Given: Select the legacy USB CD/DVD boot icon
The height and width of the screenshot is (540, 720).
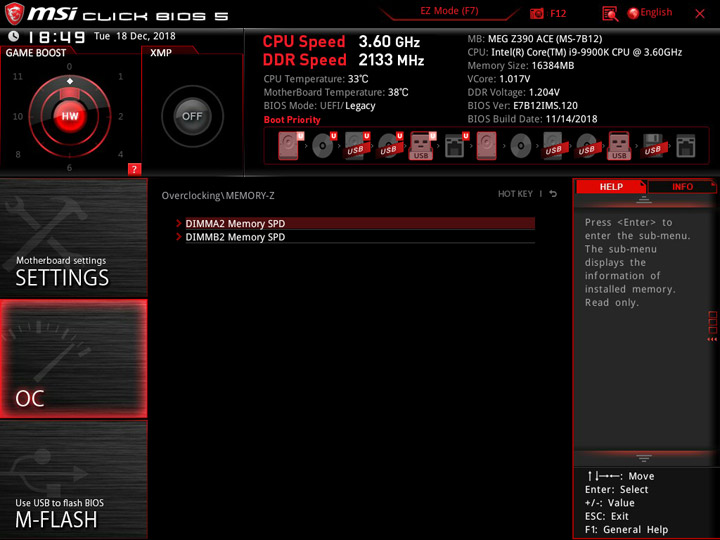Looking at the screenshot, I should click(x=586, y=146).
